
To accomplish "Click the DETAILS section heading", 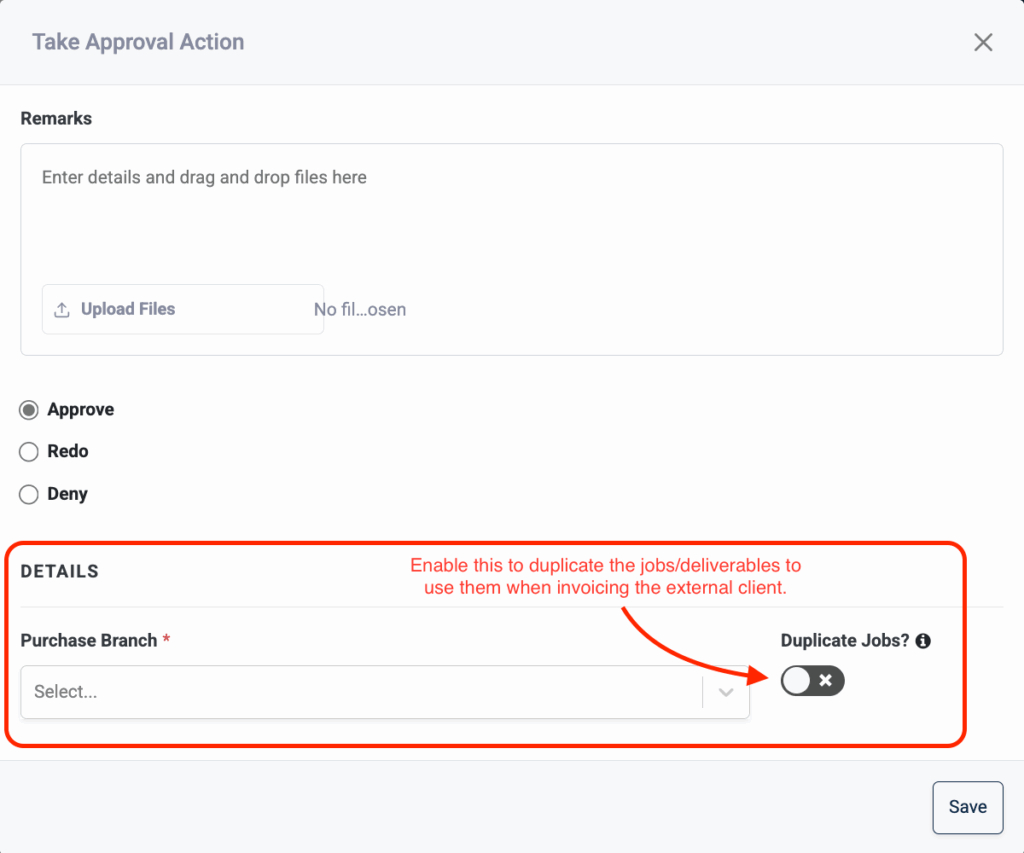I will coord(60,572).
